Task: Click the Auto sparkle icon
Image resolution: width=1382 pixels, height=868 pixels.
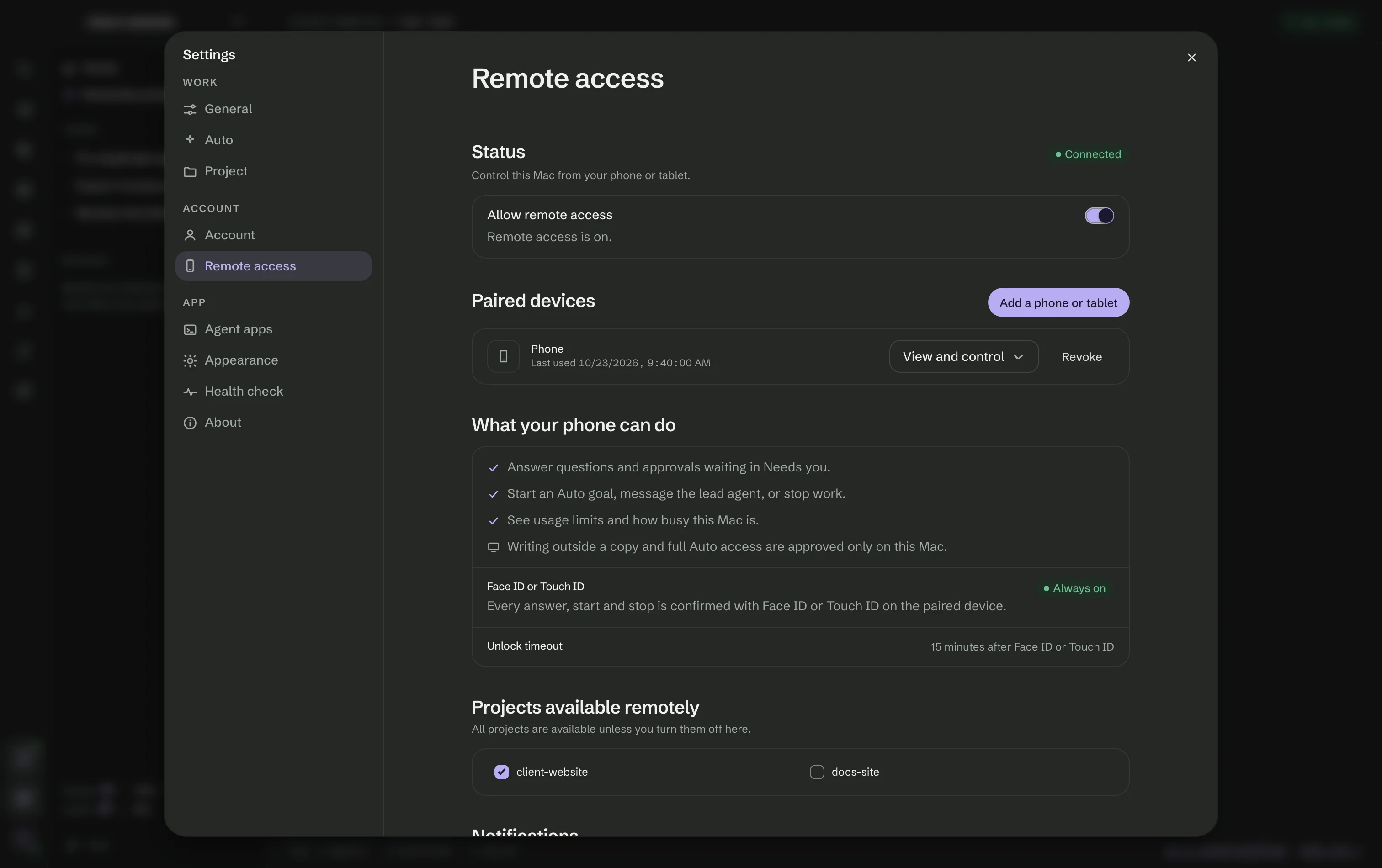Action: tap(190, 139)
